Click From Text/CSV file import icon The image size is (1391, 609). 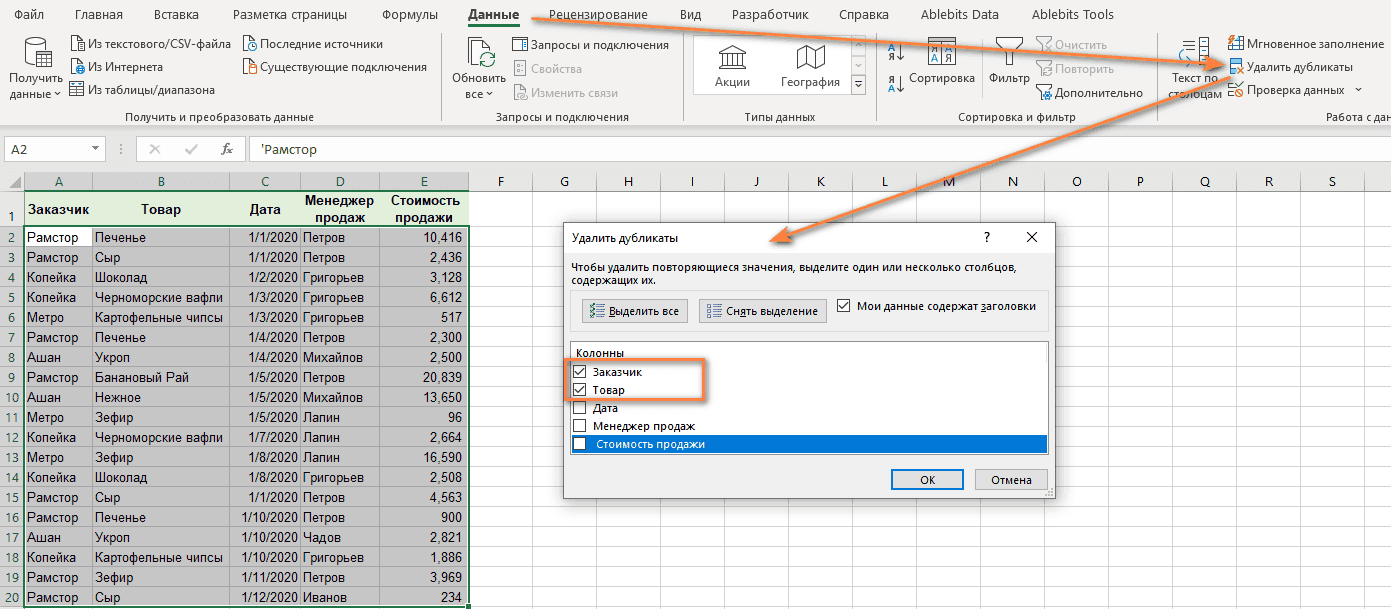(x=77, y=44)
